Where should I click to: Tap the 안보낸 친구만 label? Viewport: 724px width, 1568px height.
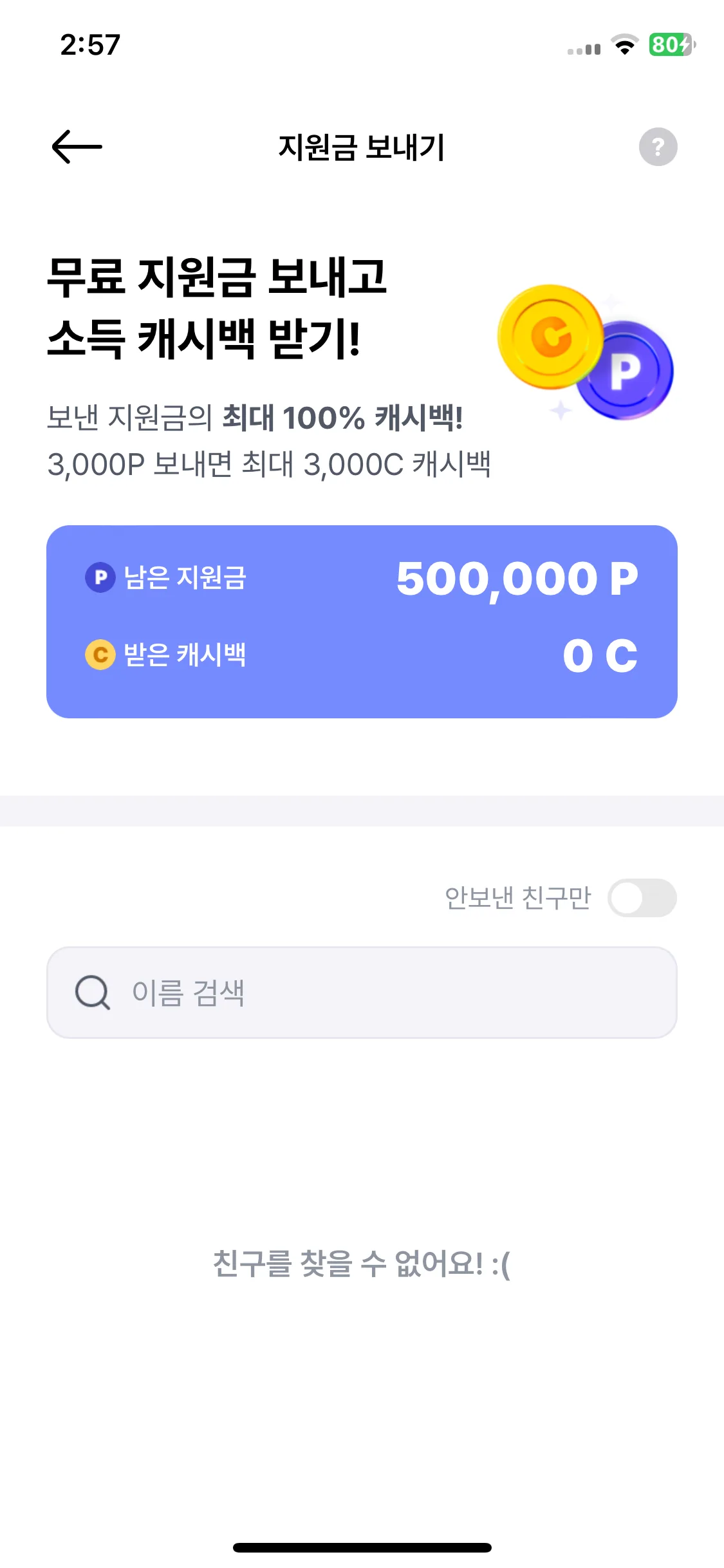tap(517, 898)
